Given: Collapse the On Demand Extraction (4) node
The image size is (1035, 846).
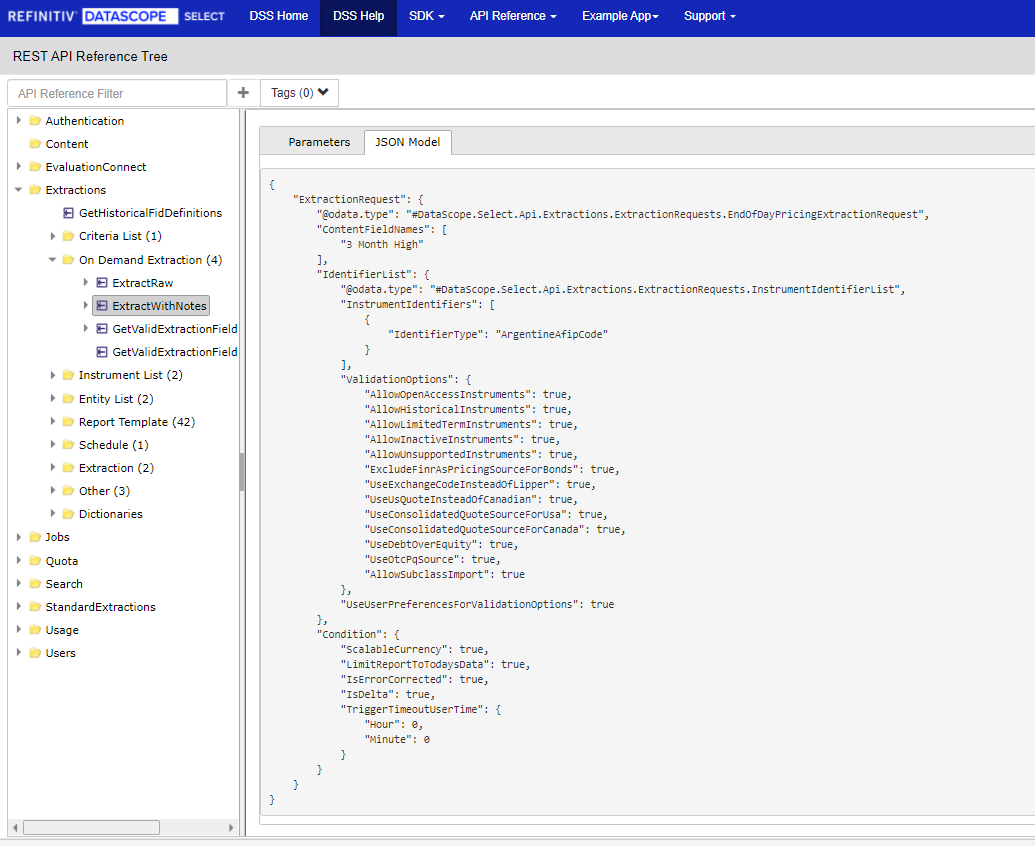Looking at the screenshot, I should (53, 260).
